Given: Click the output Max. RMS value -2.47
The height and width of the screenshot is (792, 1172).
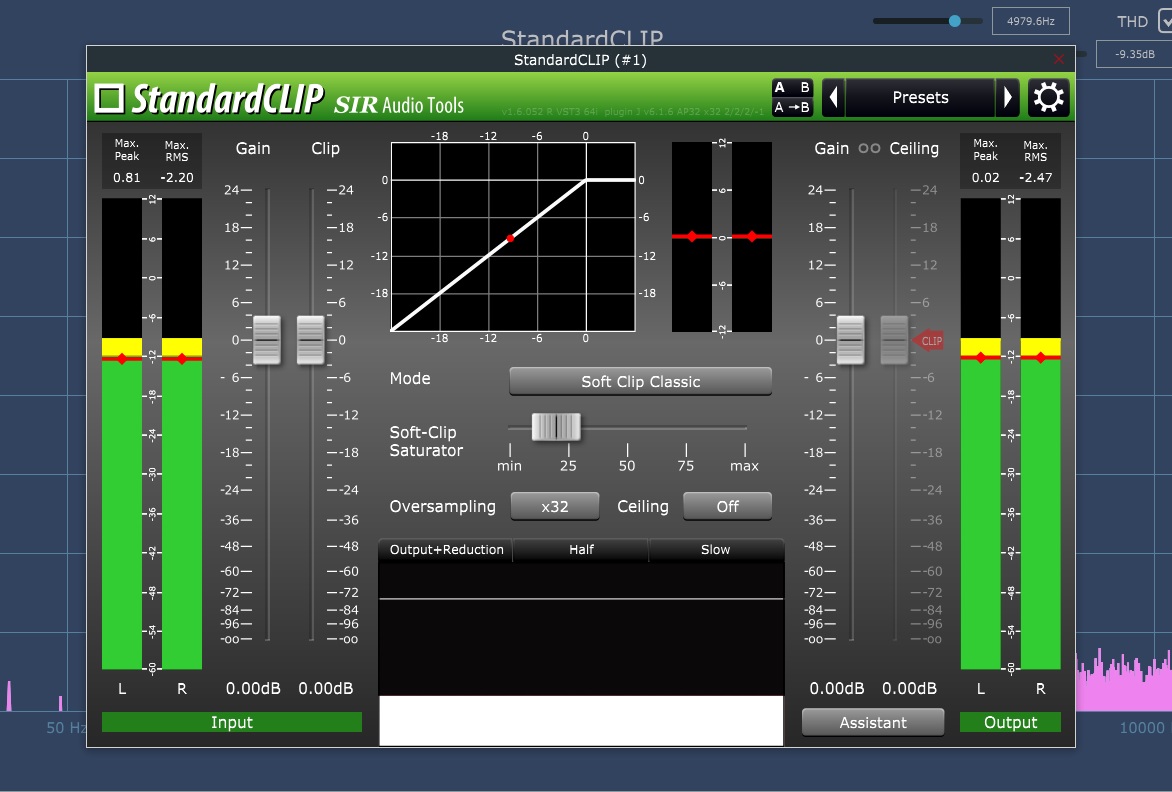Looking at the screenshot, I should tap(1035, 177).
